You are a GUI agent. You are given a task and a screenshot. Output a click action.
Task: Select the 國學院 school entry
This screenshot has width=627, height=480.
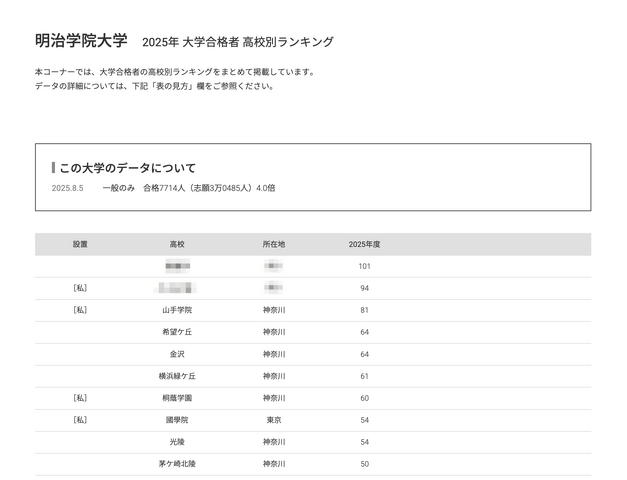tap(177, 420)
